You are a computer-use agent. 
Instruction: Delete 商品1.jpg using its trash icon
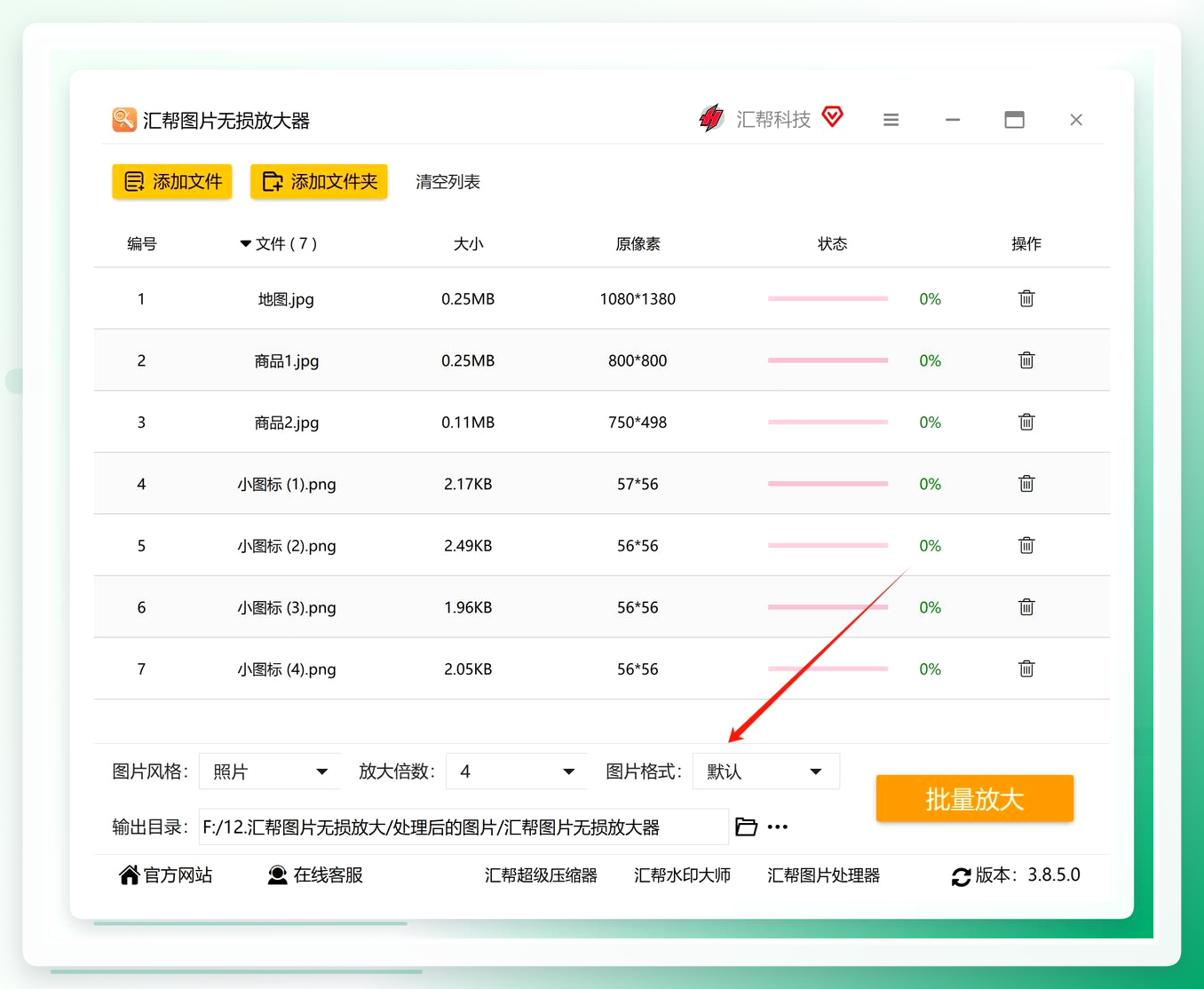pyautogui.click(x=1026, y=360)
